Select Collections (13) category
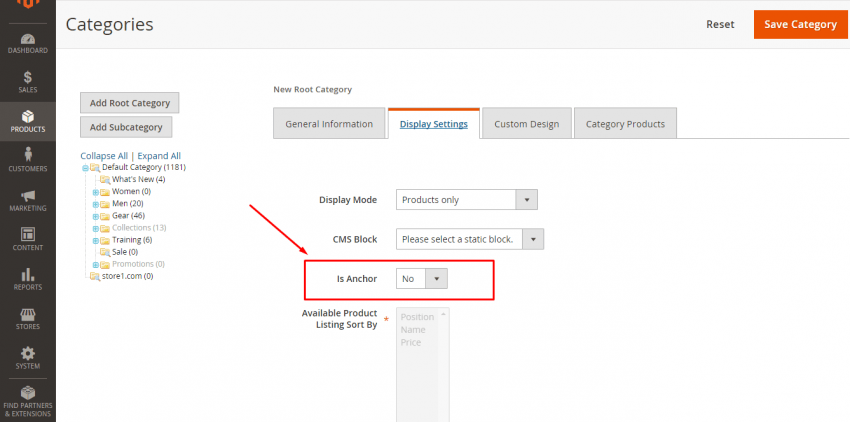The height and width of the screenshot is (422, 850). click(139, 227)
